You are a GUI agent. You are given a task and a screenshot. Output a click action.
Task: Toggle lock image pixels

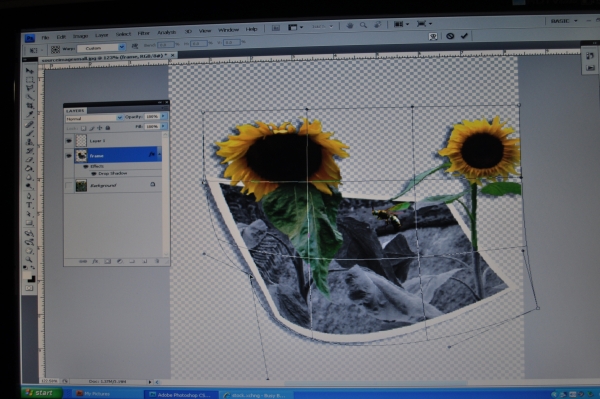click(x=91, y=128)
